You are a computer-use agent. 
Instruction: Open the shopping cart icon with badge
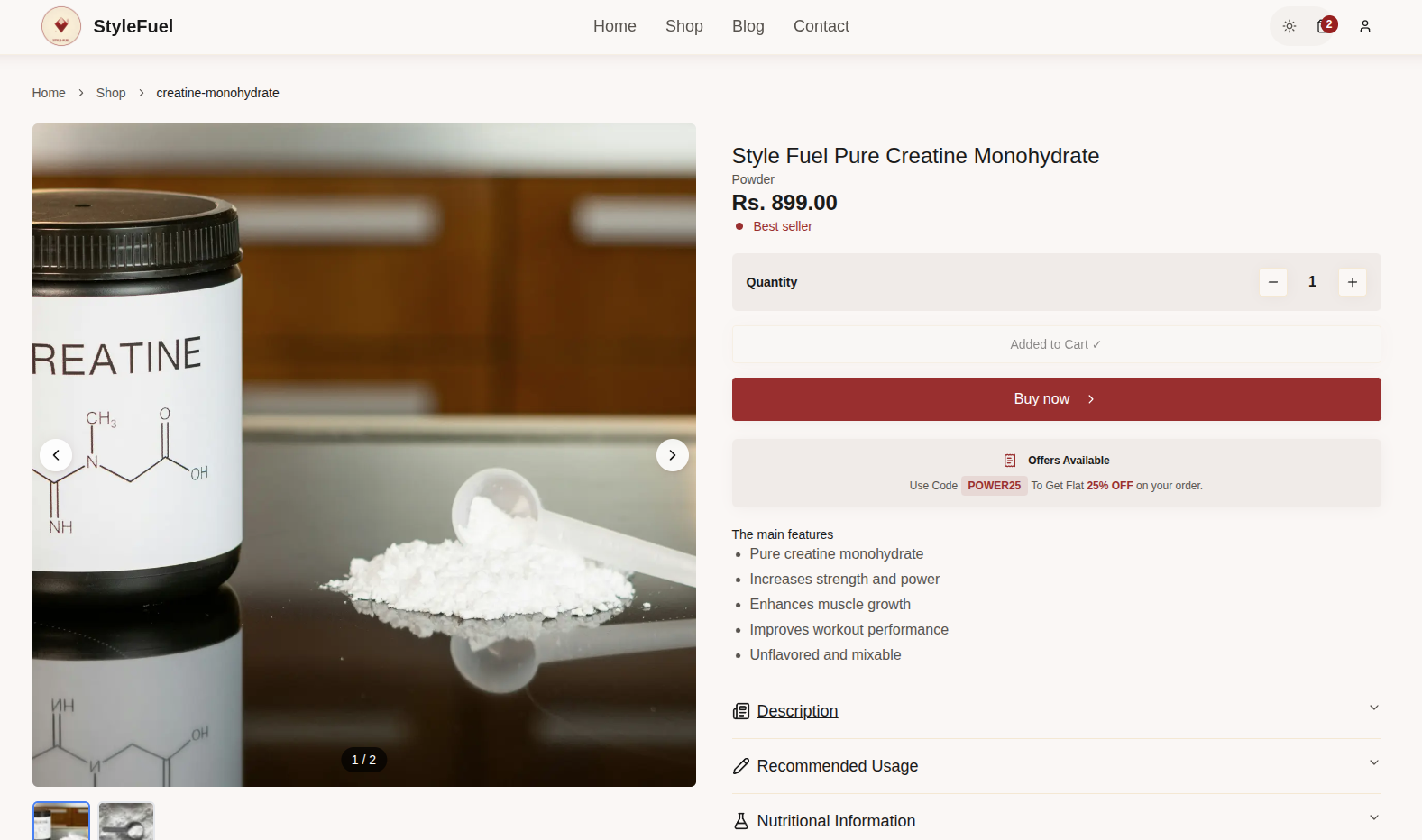pyautogui.click(x=1326, y=25)
